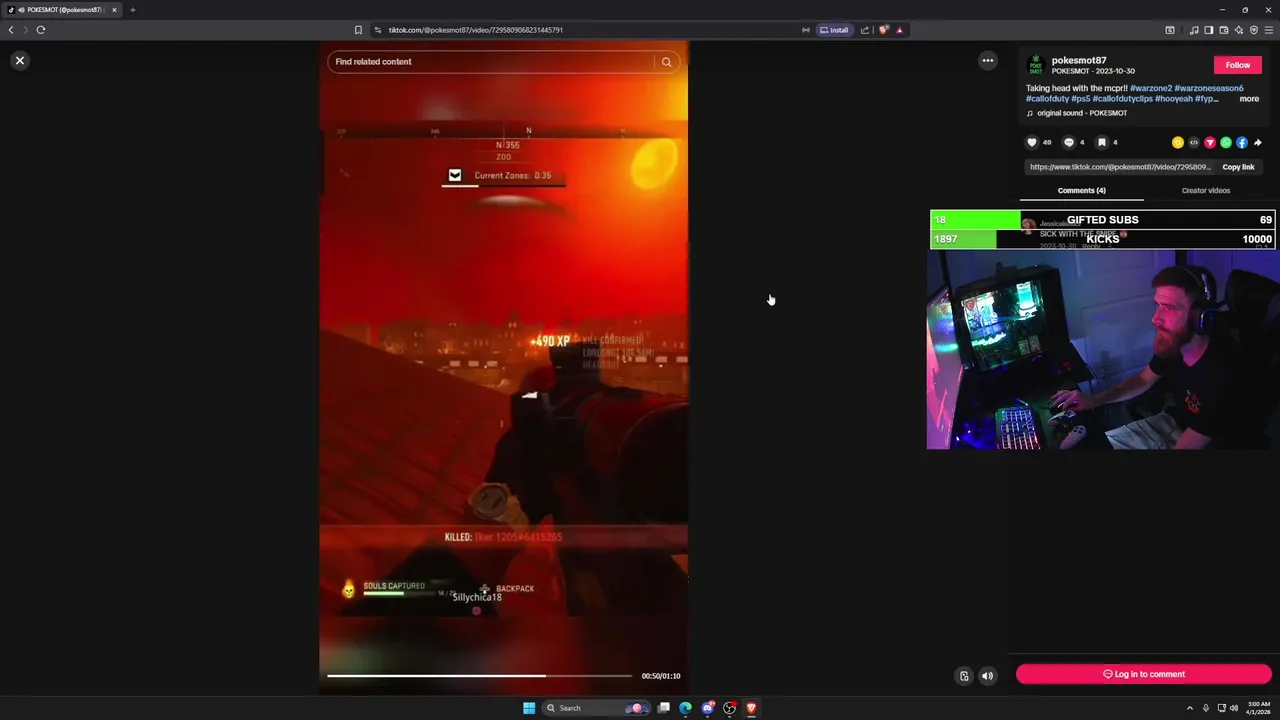Open the VPN shield icon
The image size is (1280, 720).
[1254, 30]
